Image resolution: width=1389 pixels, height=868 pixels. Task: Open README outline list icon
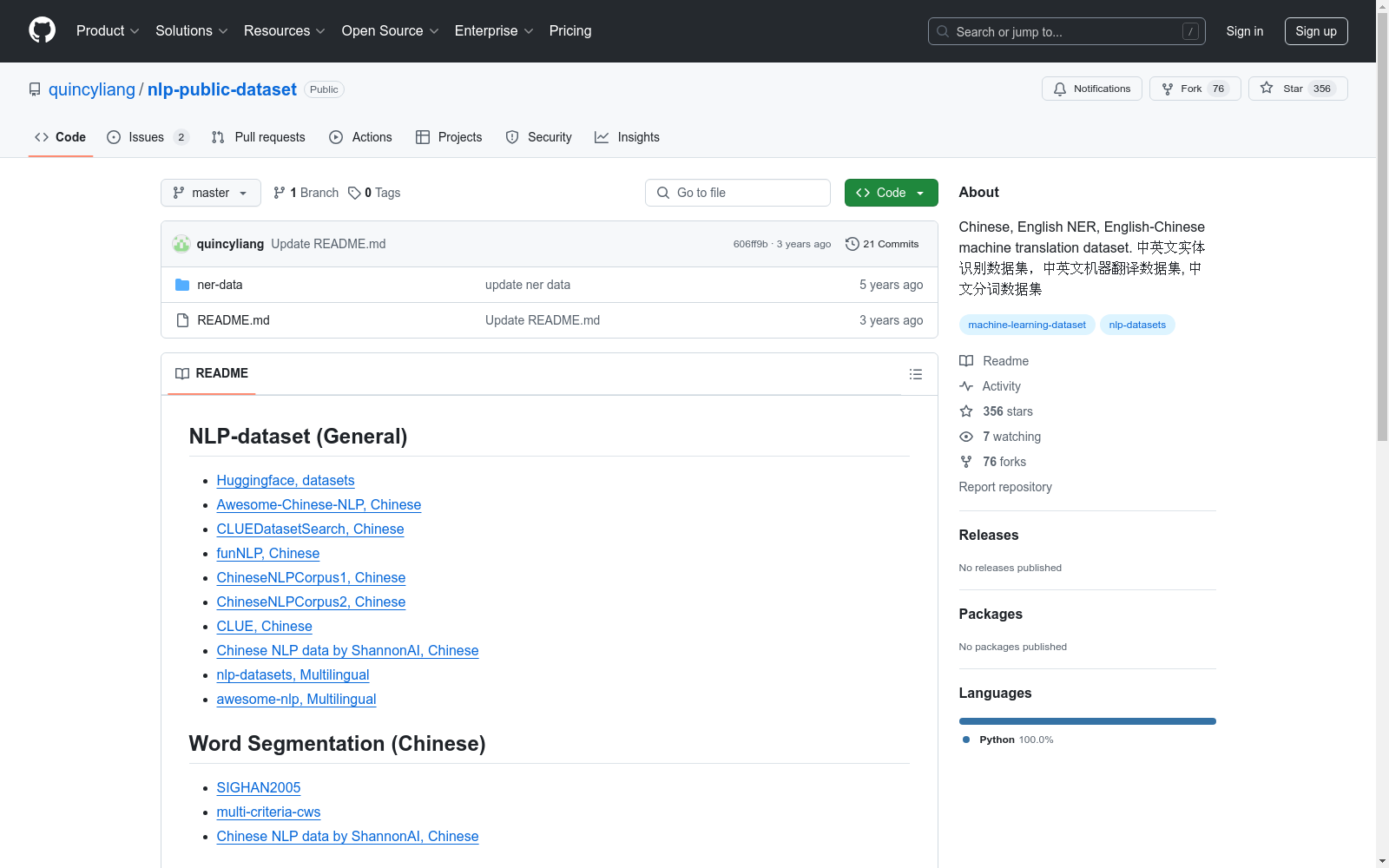point(916,374)
